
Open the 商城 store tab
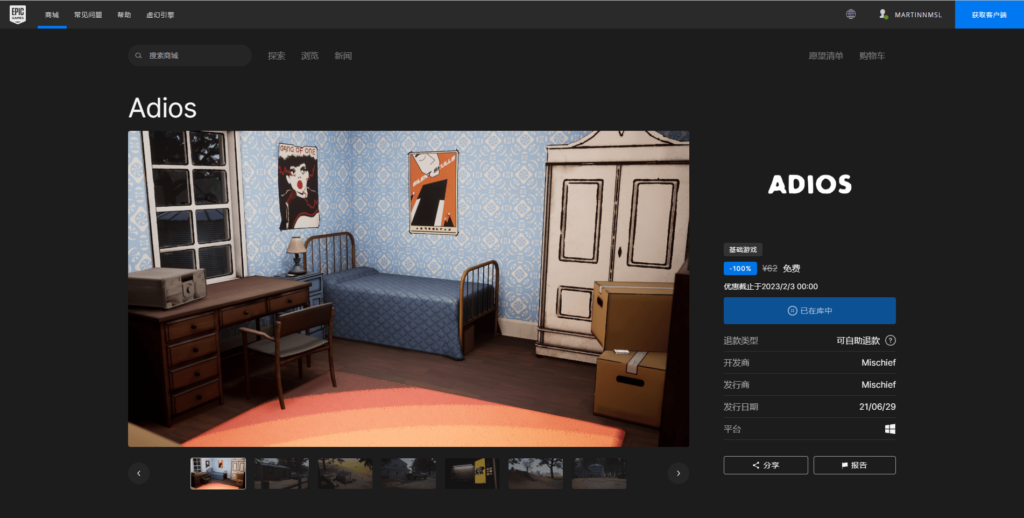pos(52,14)
